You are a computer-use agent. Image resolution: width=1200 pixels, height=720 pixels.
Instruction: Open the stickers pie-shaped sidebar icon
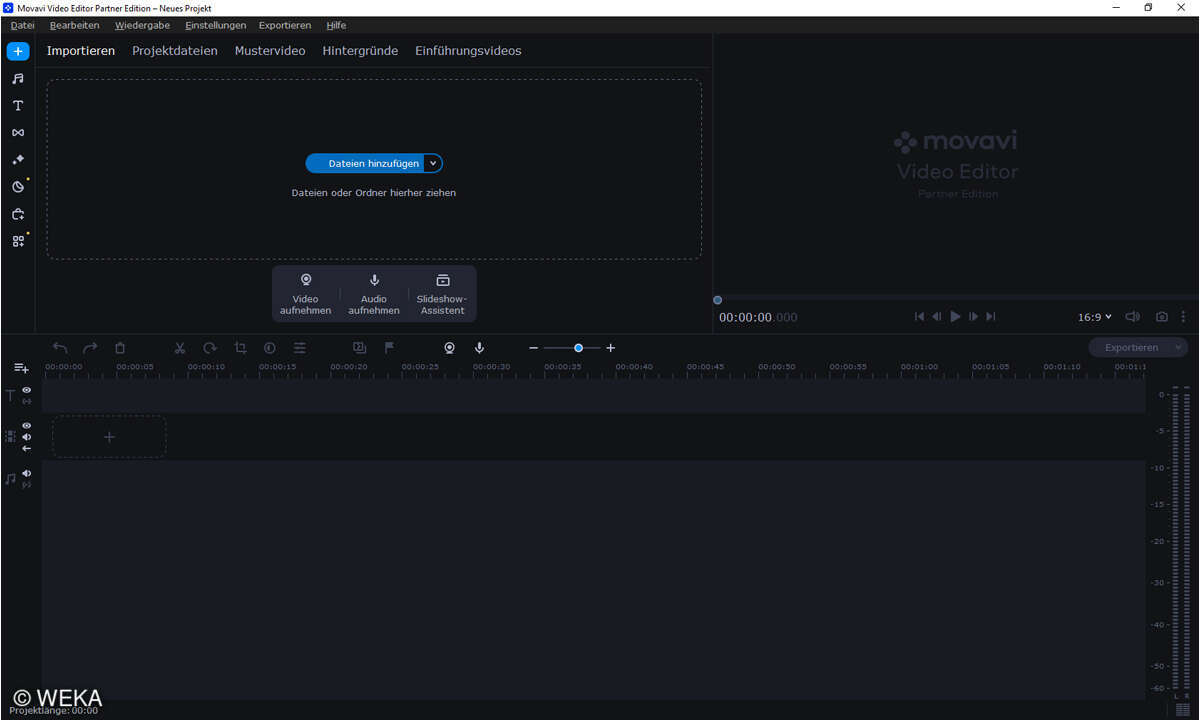point(18,186)
